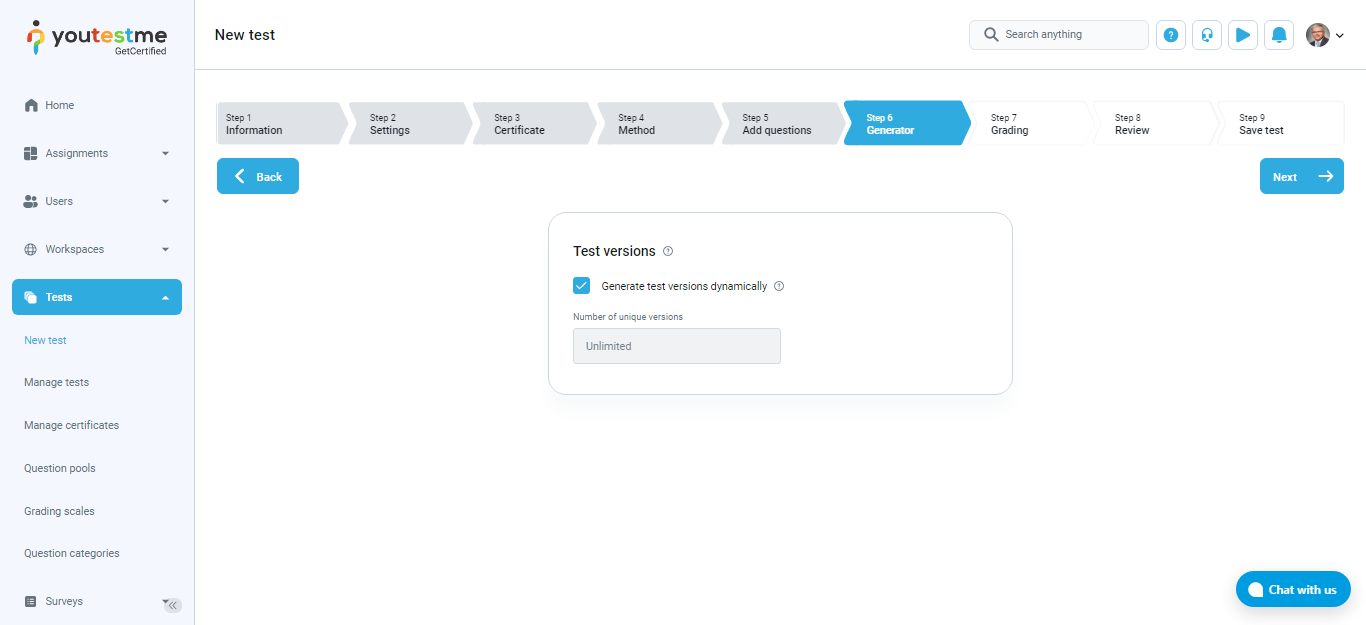The width and height of the screenshot is (1366, 625).
Task: Open the support headset icon
Action: (x=1207, y=35)
